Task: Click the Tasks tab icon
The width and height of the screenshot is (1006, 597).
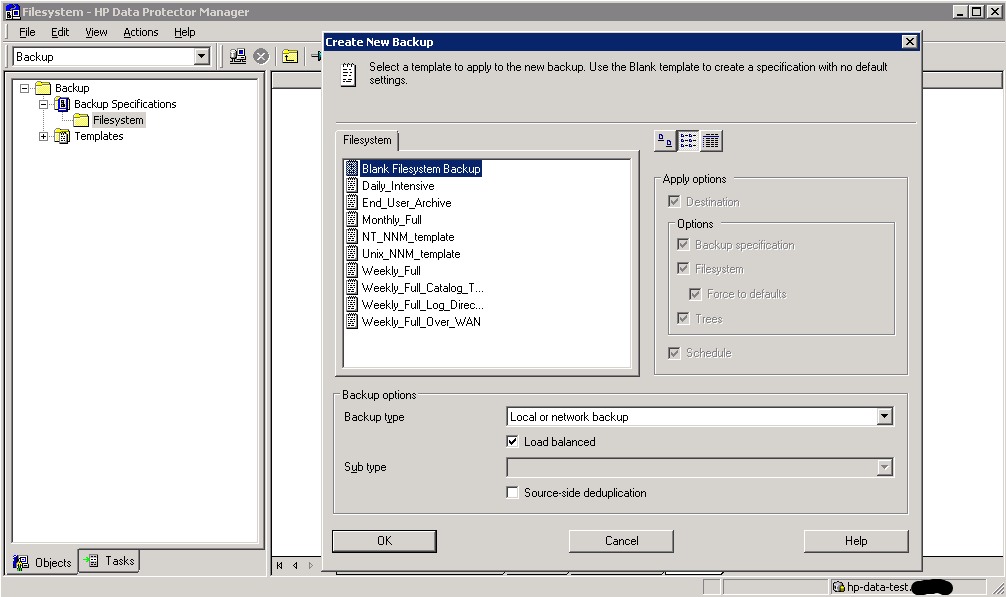Action: (x=91, y=560)
